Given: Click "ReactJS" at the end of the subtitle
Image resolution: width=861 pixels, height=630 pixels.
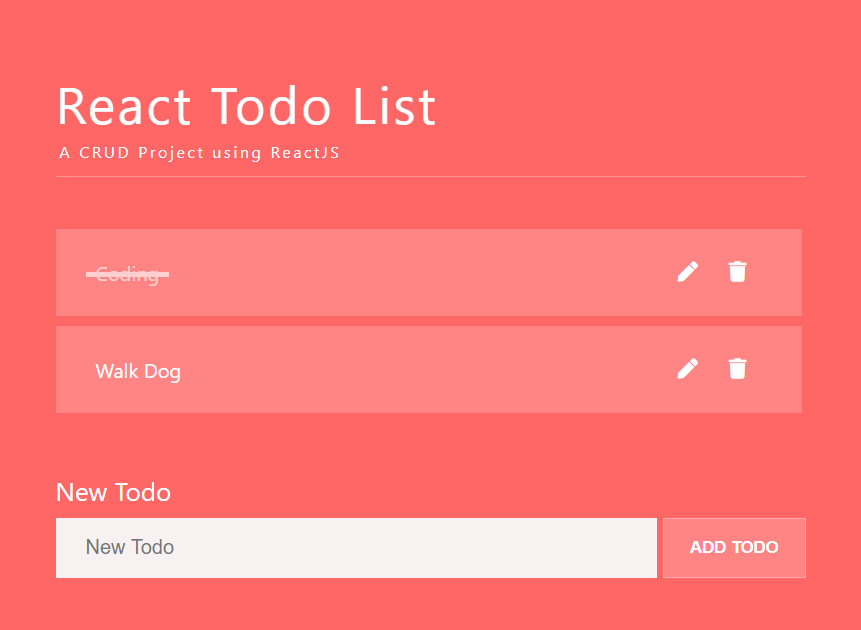Looking at the screenshot, I should pyautogui.click(x=305, y=153).
